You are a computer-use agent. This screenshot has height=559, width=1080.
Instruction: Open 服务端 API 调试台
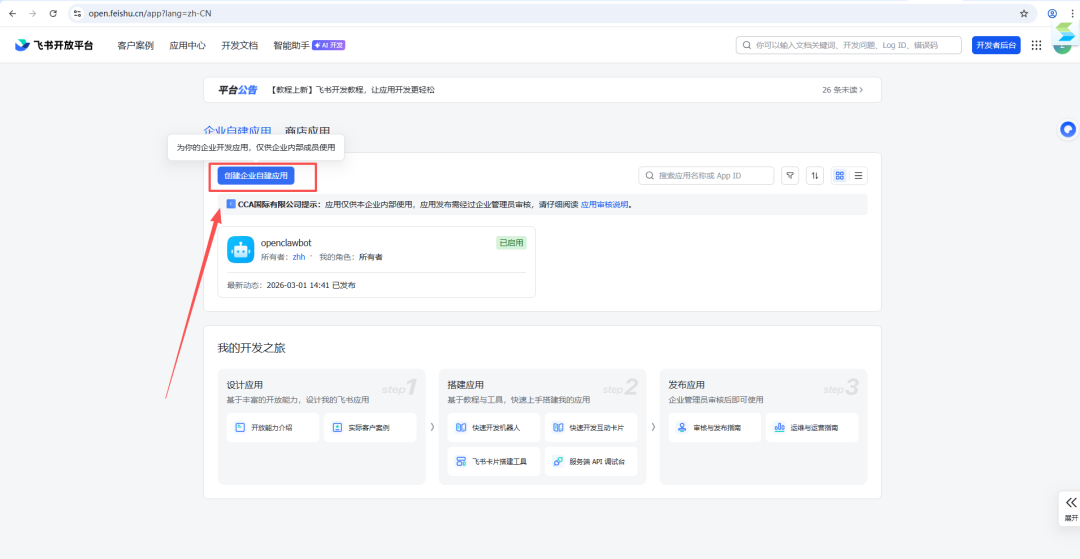(591, 461)
